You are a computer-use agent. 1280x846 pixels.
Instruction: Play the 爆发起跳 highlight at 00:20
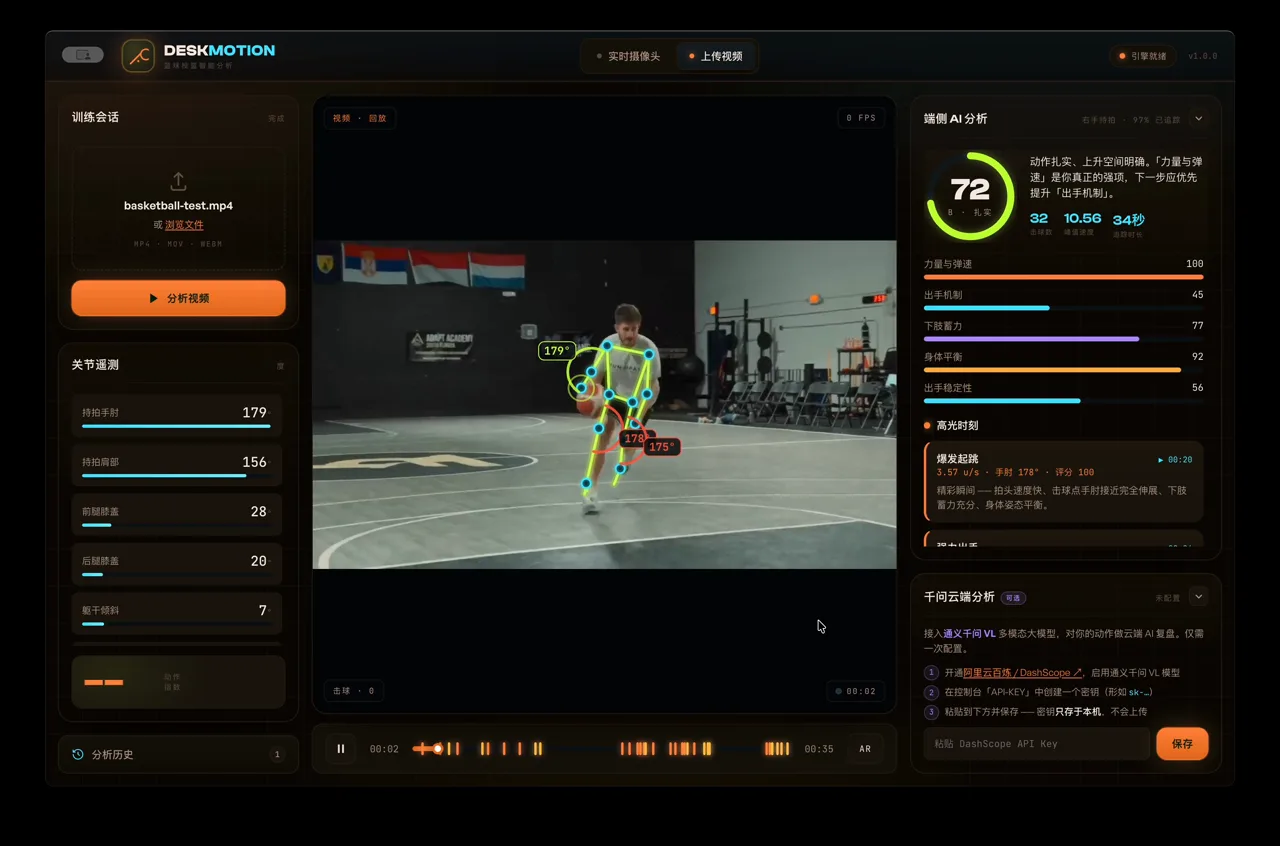coord(1175,460)
